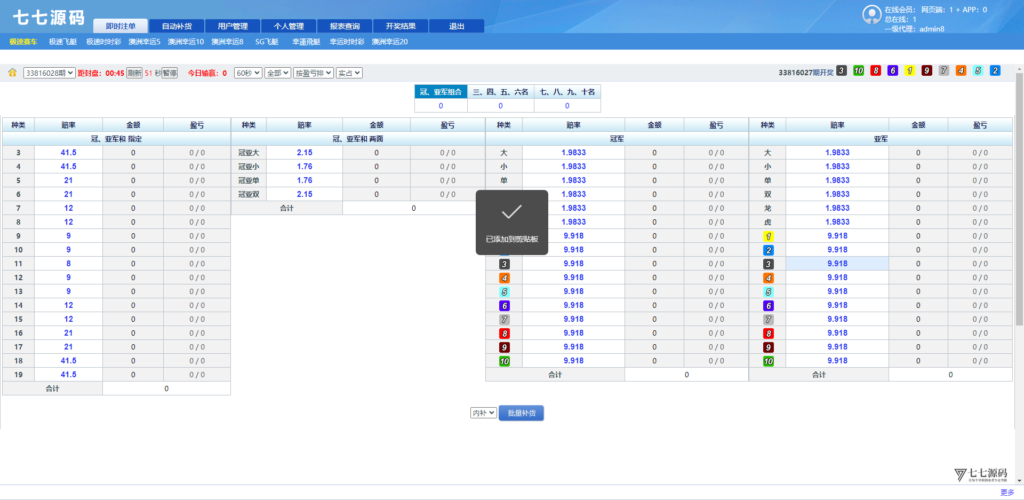Open the 按盈亏排 sort dropdown
Screen dimensions: 1024x500
[x=313, y=73]
